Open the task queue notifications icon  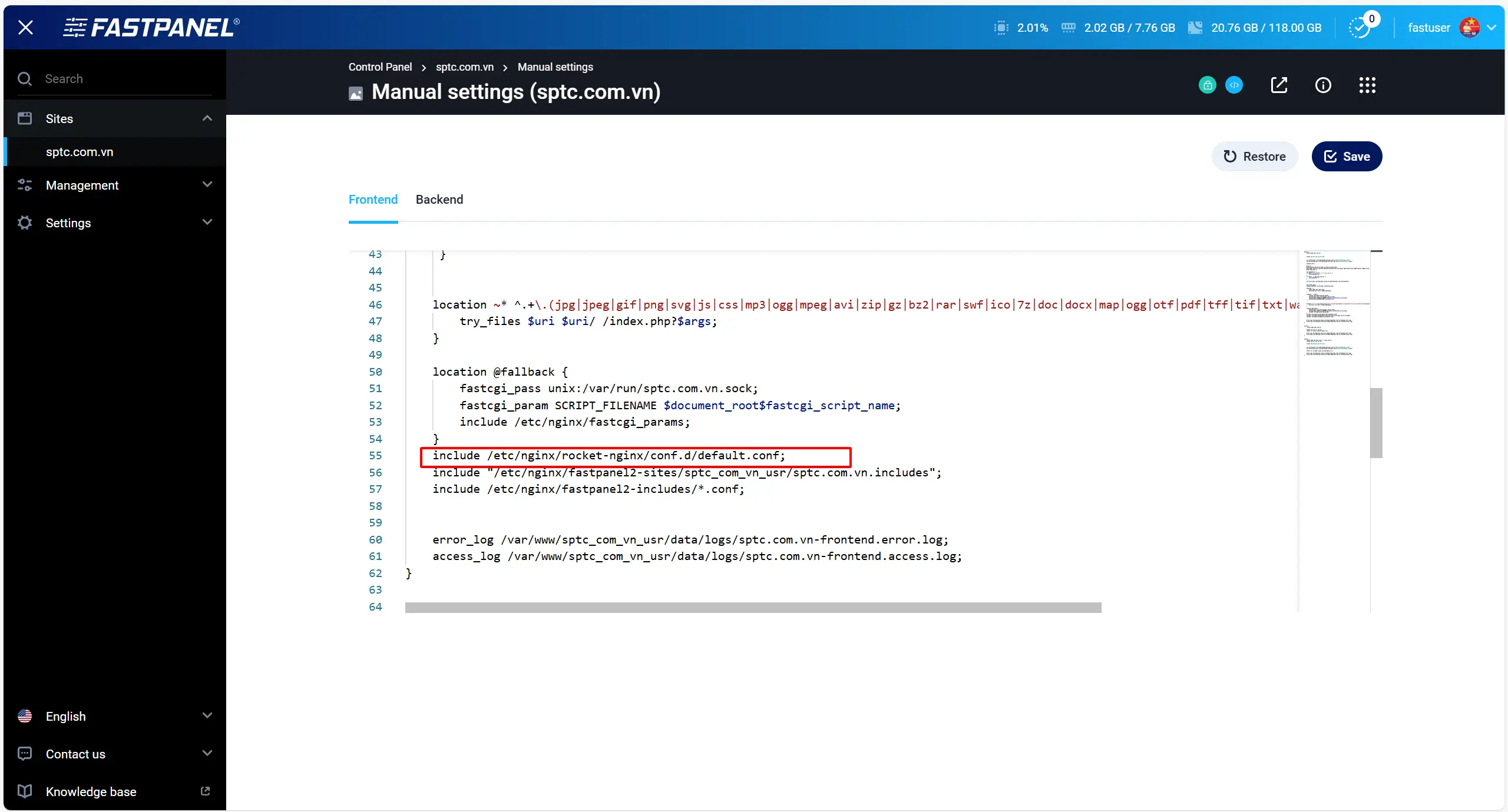click(1360, 27)
